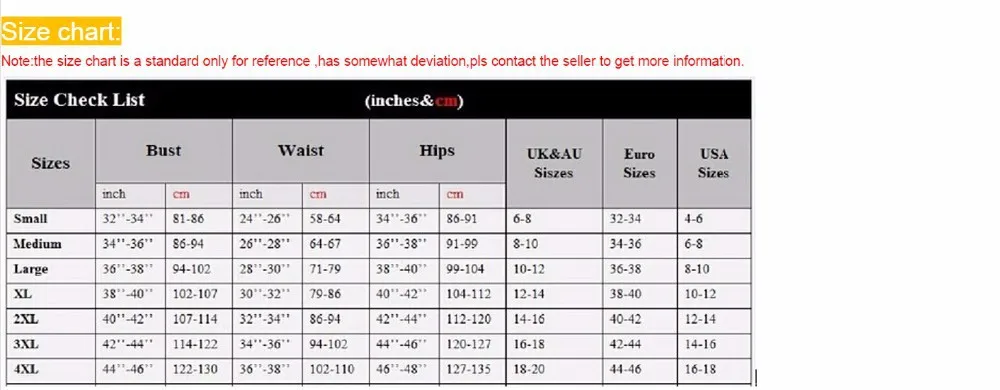Click the XL Euro size cell 38-40
1000x390 pixels.
pos(625,294)
